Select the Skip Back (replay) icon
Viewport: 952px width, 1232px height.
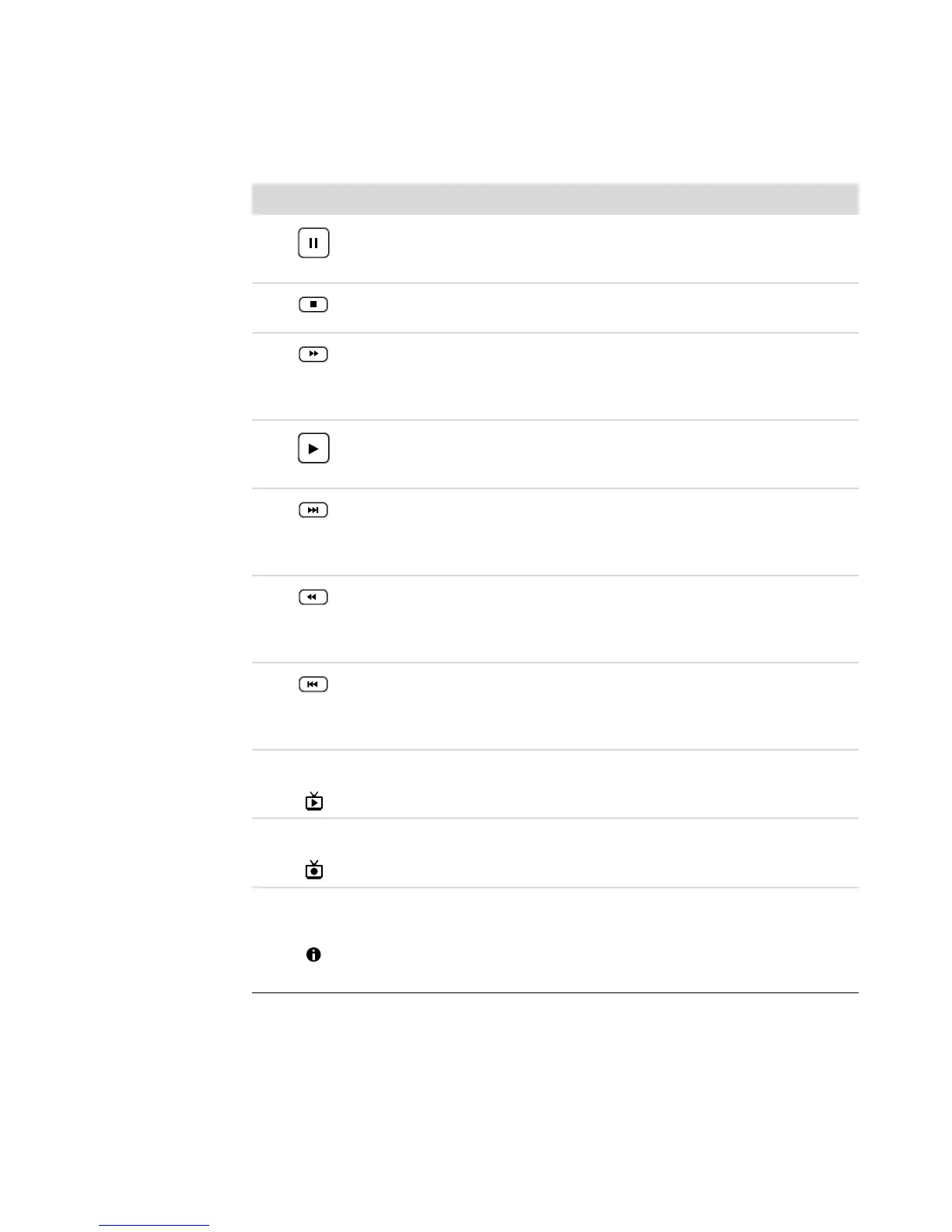[313, 684]
